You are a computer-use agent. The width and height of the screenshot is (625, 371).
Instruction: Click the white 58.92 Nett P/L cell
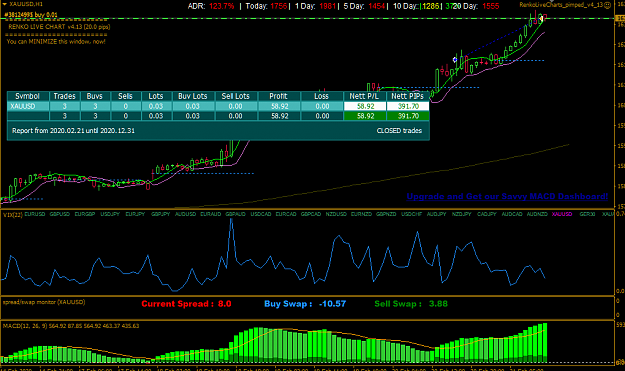[x=365, y=106]
